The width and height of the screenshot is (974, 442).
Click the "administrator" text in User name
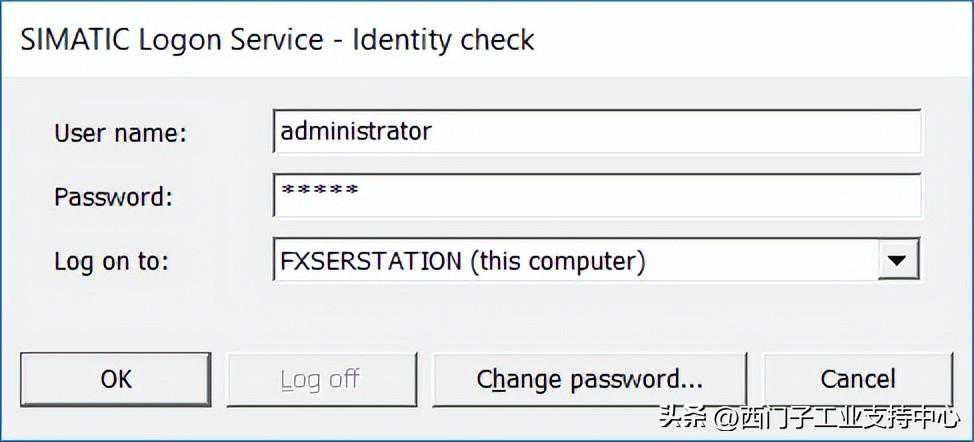point(356,131)
